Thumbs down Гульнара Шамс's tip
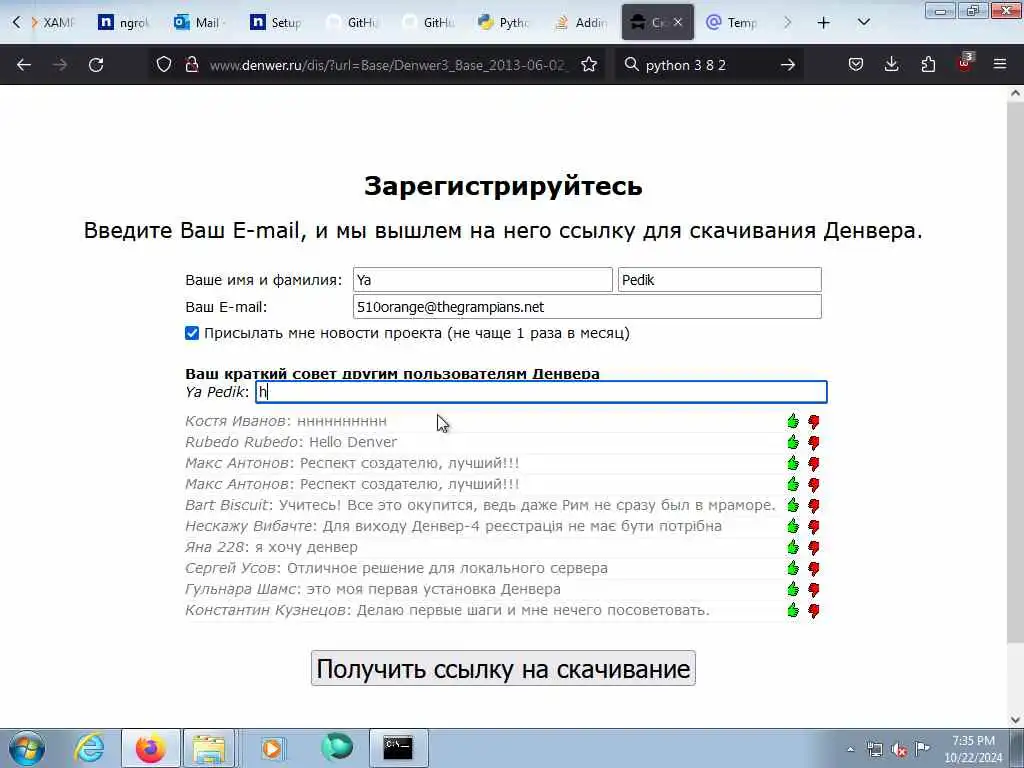 tap(814, 589)
